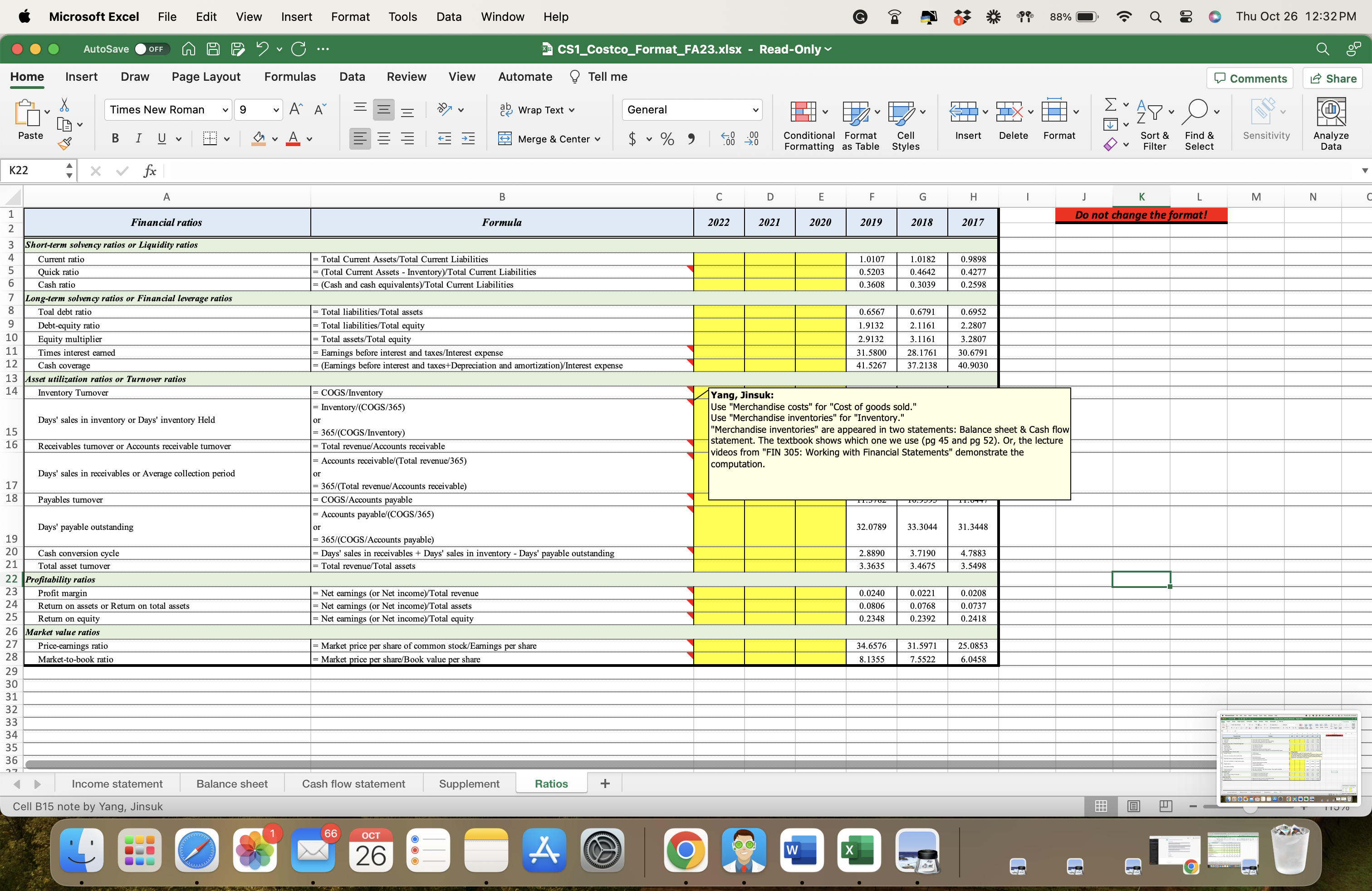Expand the Paste options dropdown arrow
Screen dimensions: 1372x891
[47, 112]
